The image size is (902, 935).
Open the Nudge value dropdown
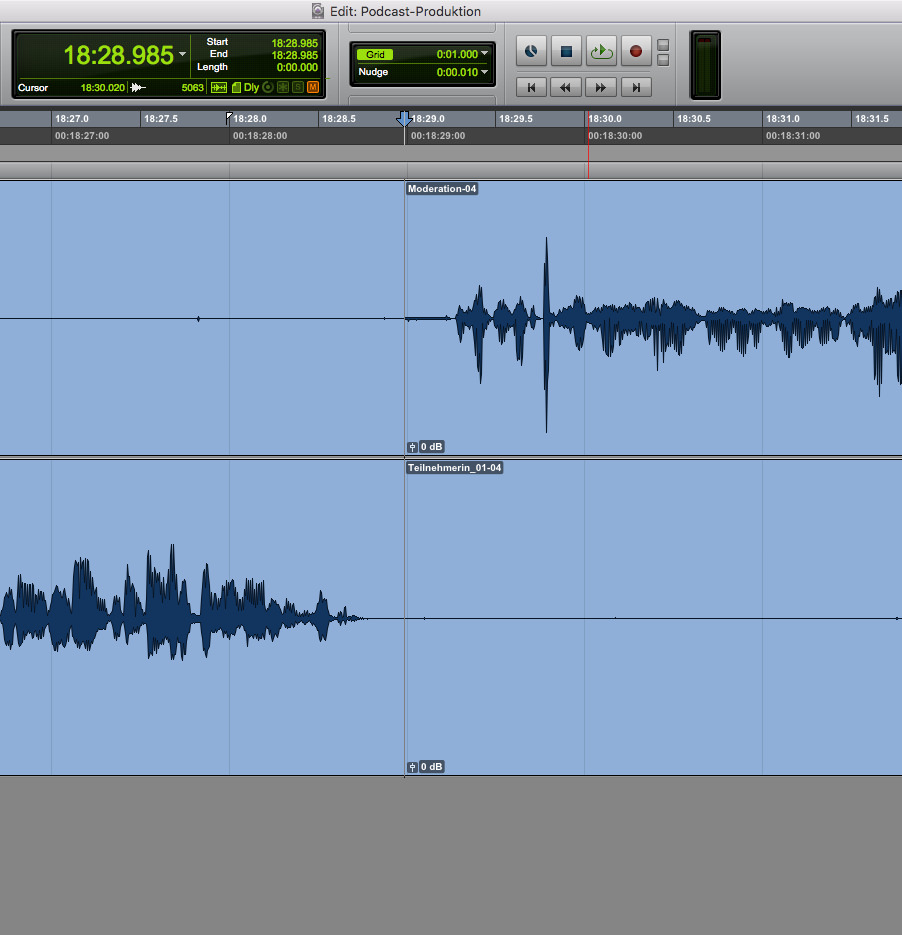pyautogui.click(x=485, y=72)
